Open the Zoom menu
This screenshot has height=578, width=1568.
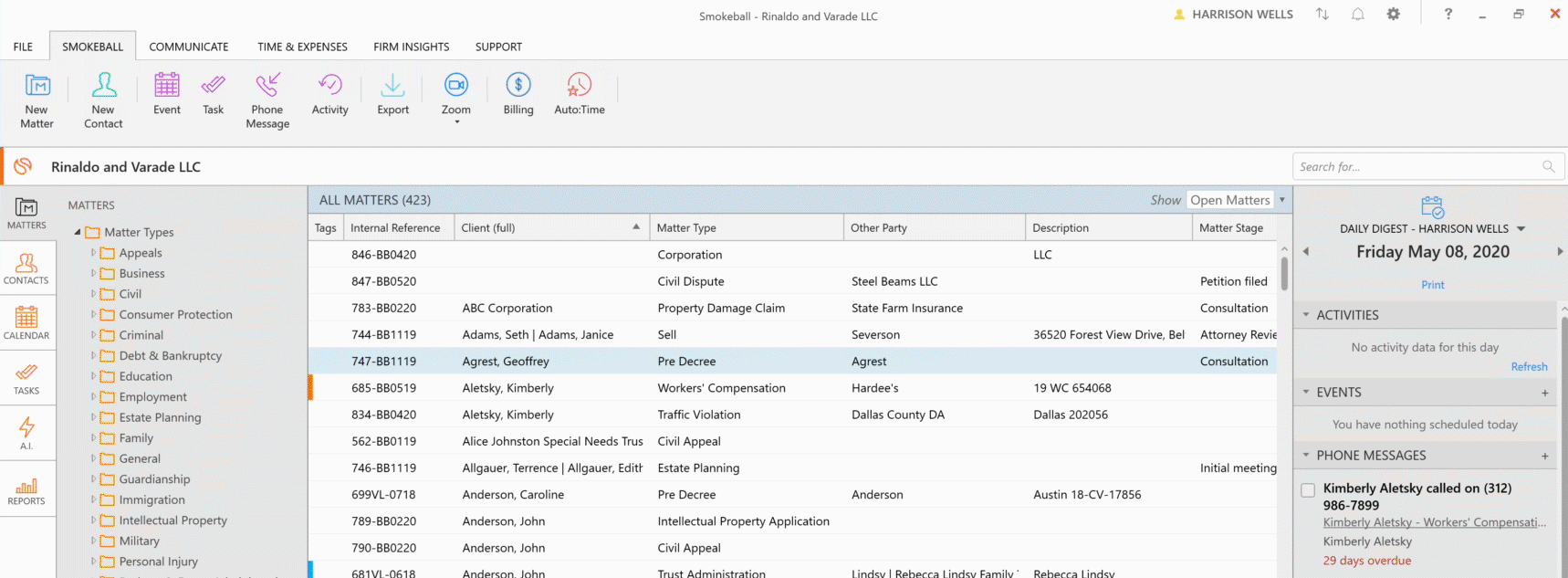pos(456,99)
